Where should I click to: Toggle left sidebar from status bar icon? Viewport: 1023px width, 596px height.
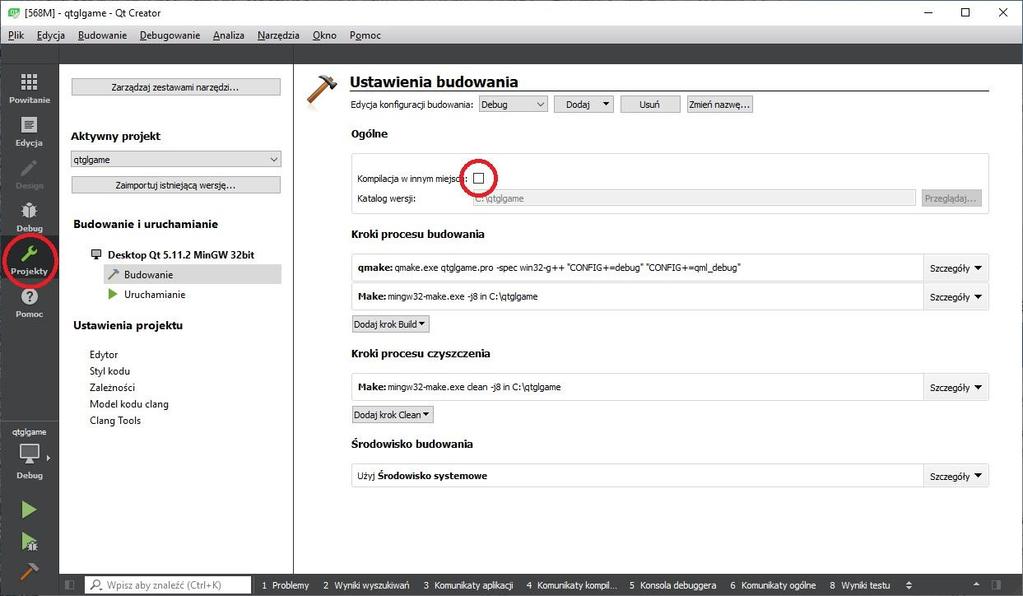coord(70,585)
